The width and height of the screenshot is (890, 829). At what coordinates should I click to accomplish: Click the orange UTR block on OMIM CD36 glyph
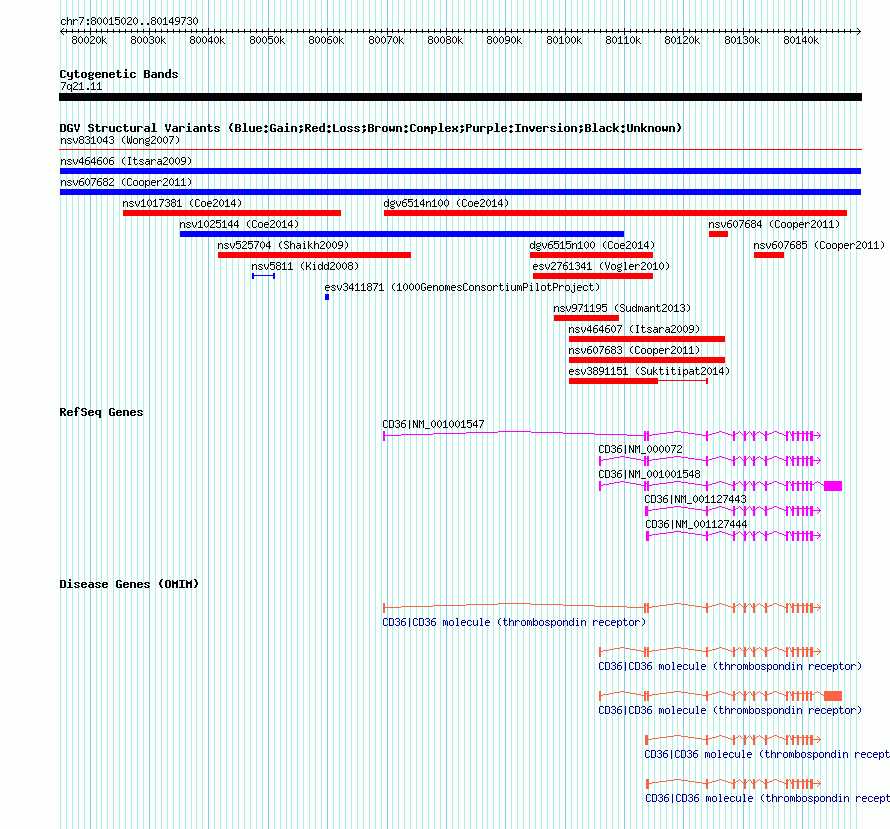pyautogui.click(x=833, y=696)
